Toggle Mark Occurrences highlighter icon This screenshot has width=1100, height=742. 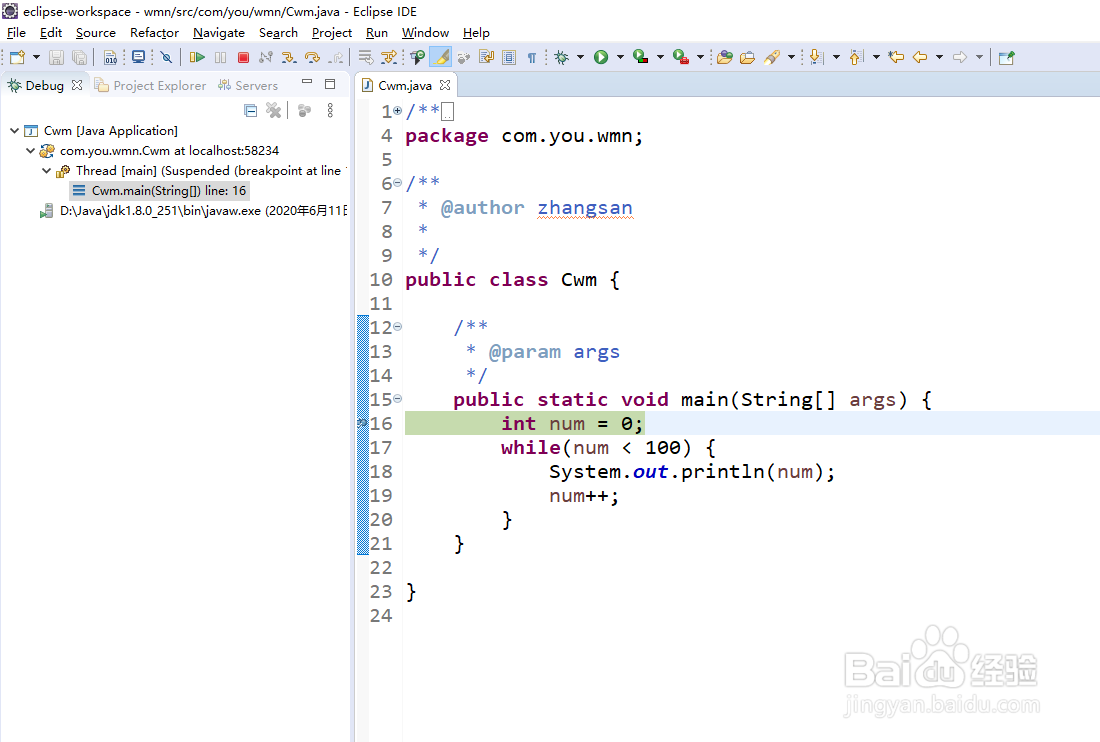pos(440,57)
